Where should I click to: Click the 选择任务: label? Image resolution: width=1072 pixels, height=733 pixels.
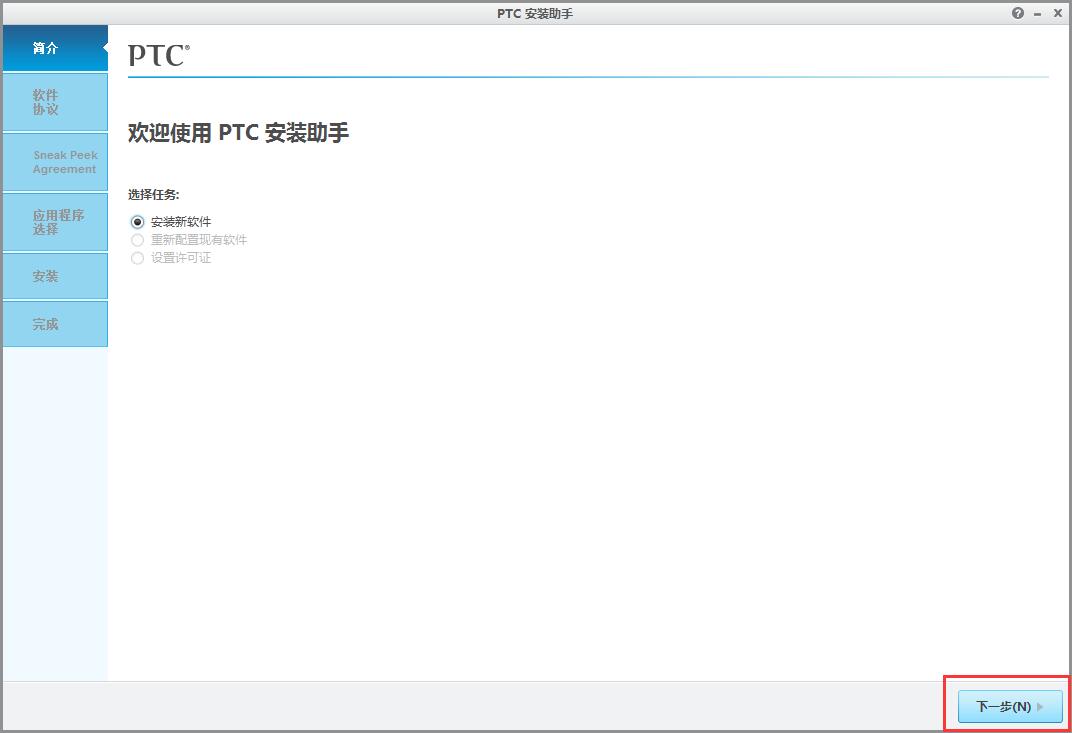(x=153, y=195)
